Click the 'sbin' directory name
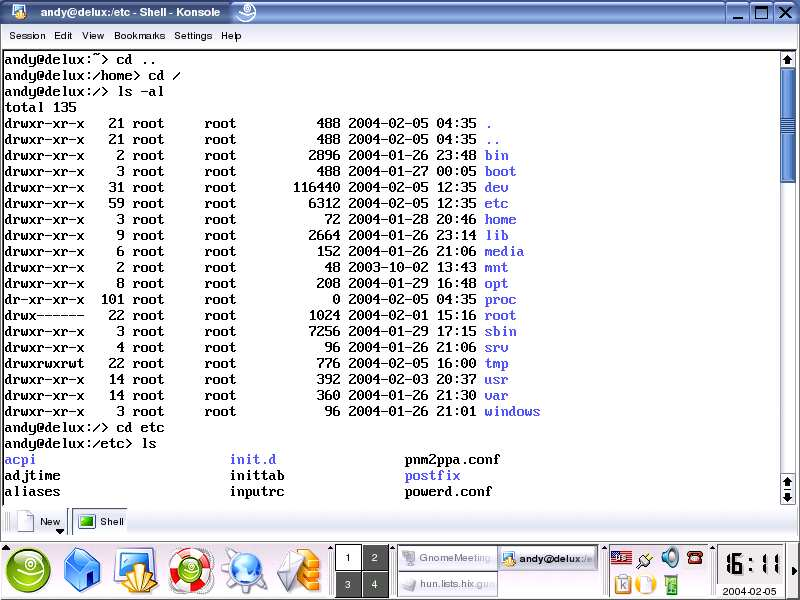Image resolution: width=800 pixels, height=600 pixels. tap(501, 332)
